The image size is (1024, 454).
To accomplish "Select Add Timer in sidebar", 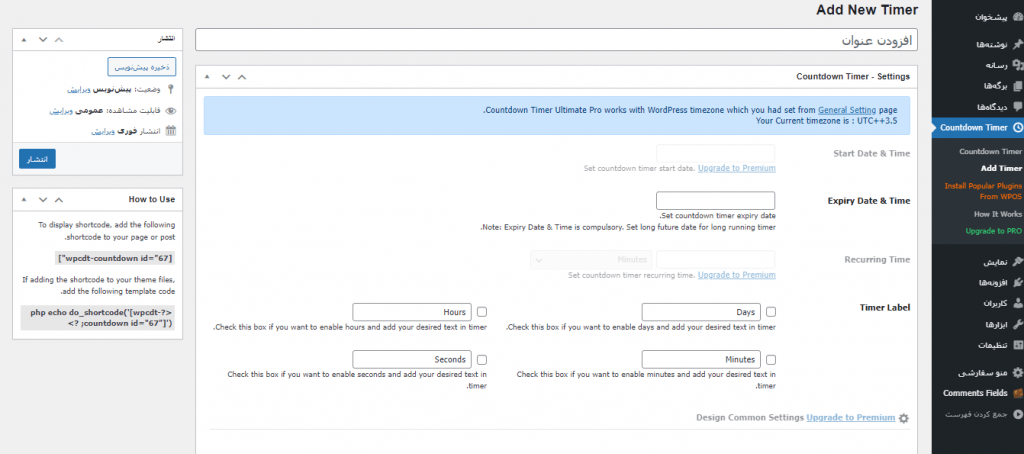I will (1001, 168).
